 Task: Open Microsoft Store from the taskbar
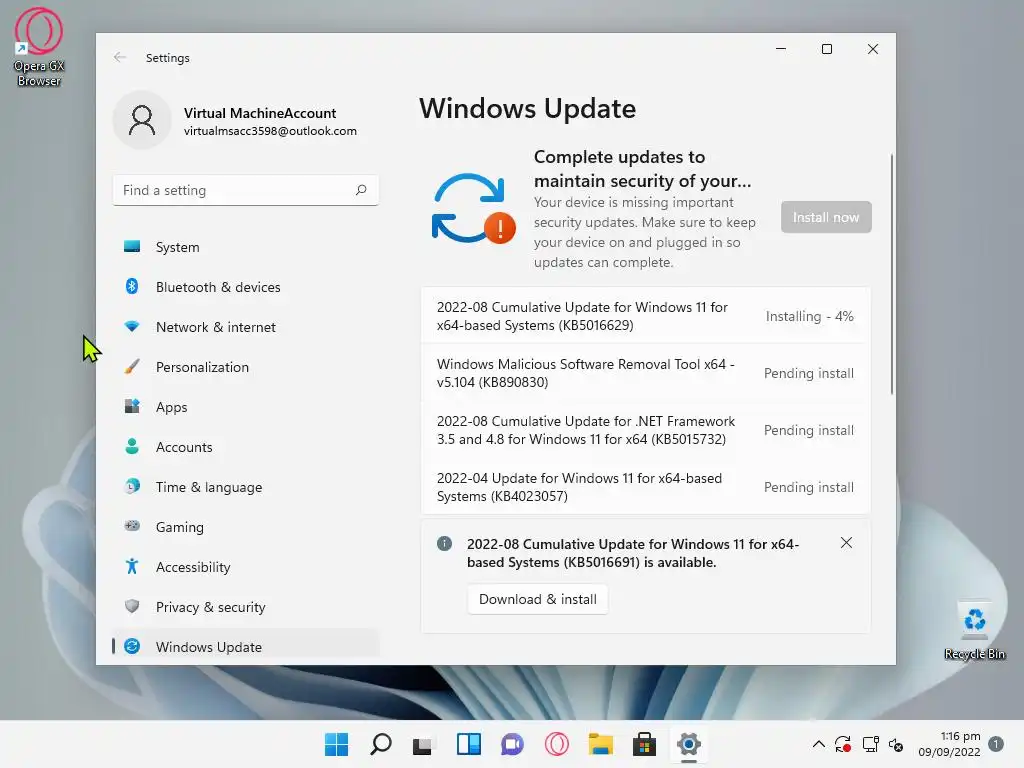tap(645, 744)
